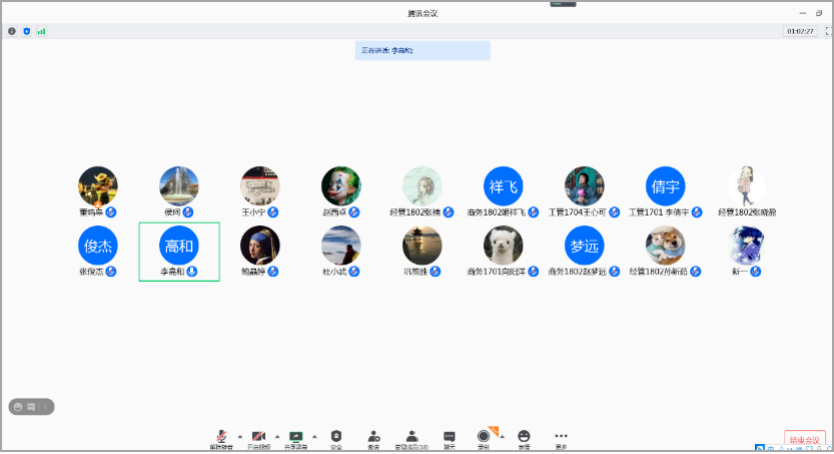
Task: Expand the share screen options arrow
Action: [x=314, y=436]
